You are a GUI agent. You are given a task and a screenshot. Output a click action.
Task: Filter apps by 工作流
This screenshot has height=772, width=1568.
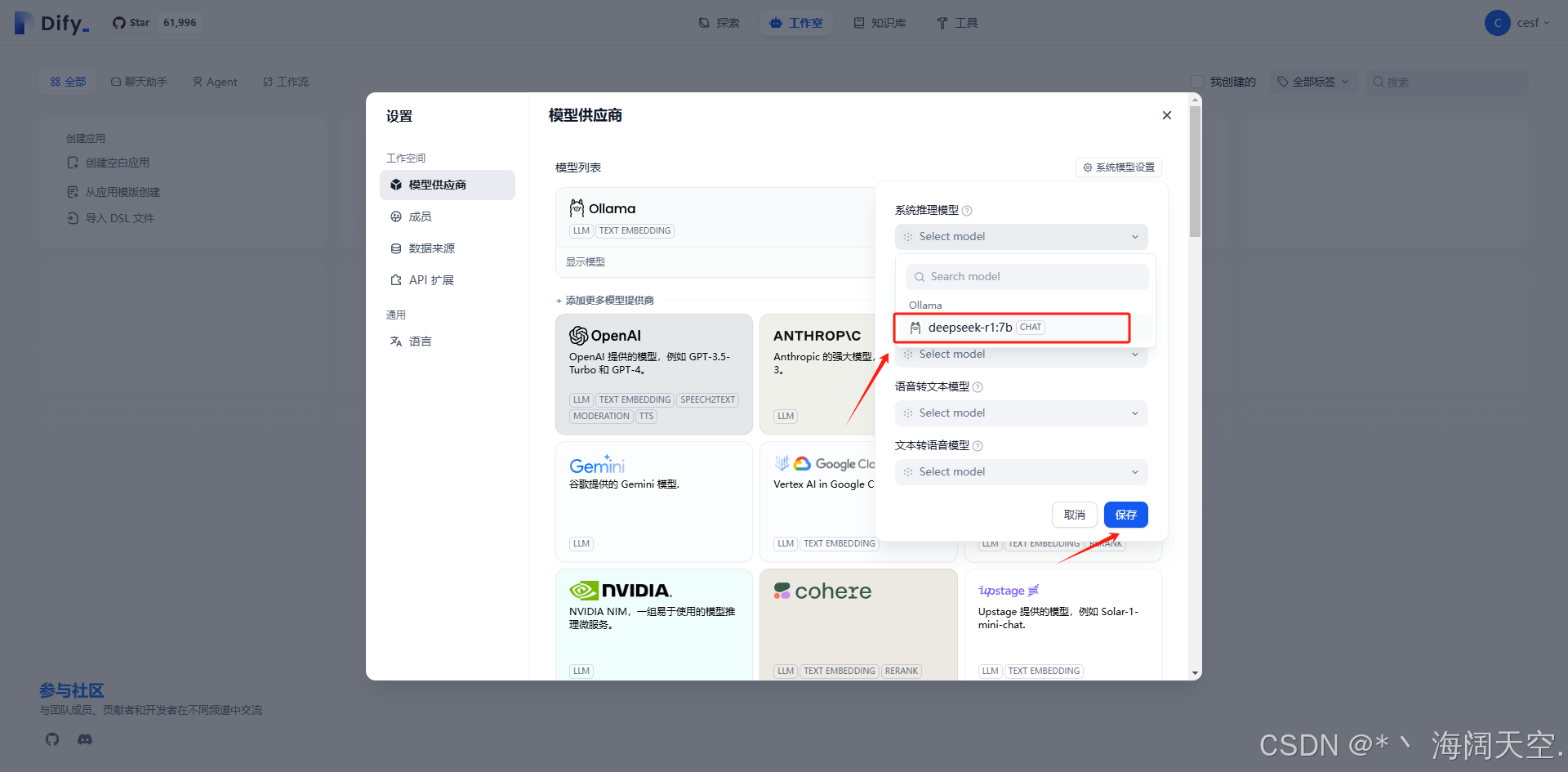(x=286, y=82)
